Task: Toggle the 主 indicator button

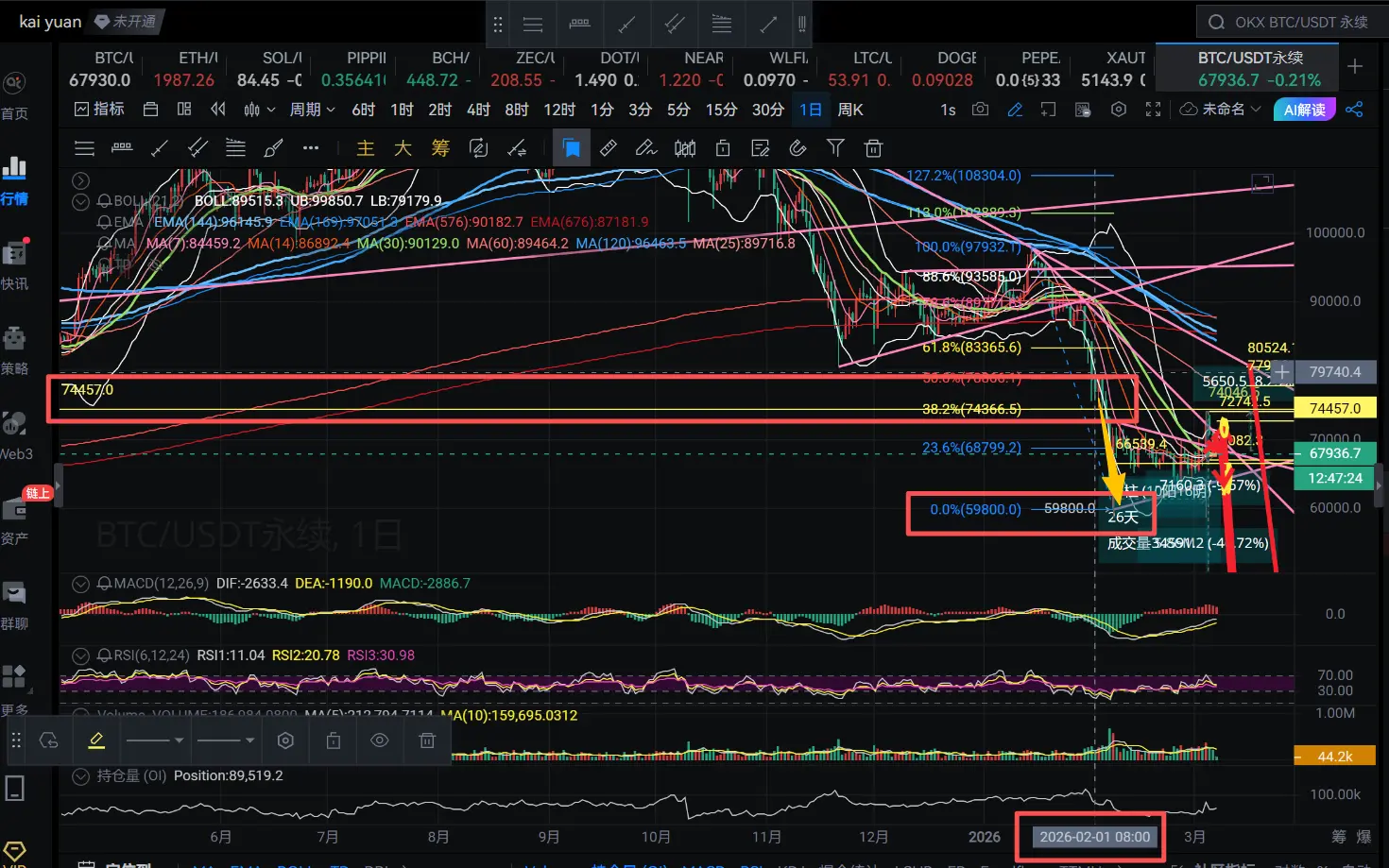Action: coord(366,148)
